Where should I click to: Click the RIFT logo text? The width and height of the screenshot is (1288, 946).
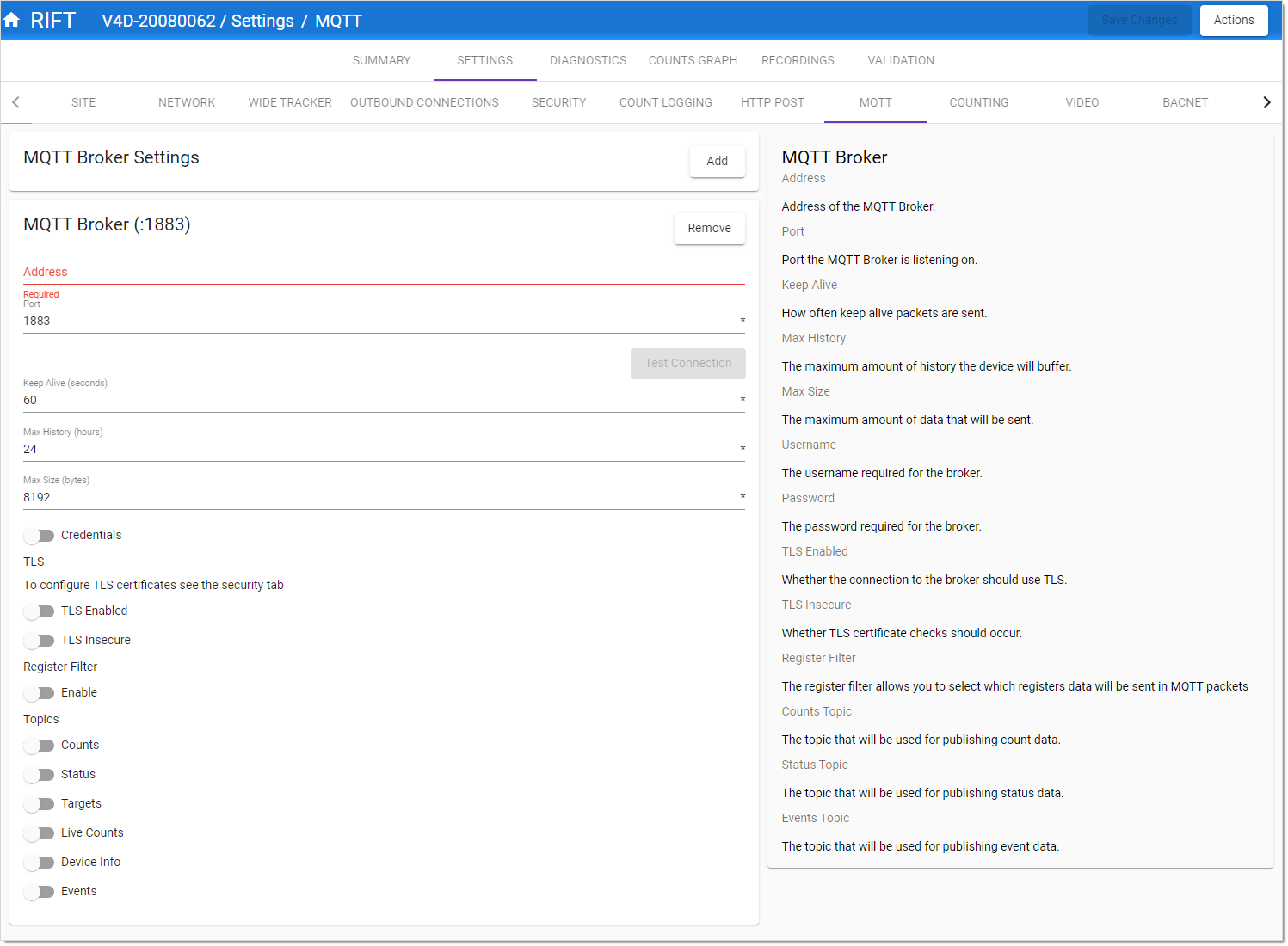click(53, 21)
